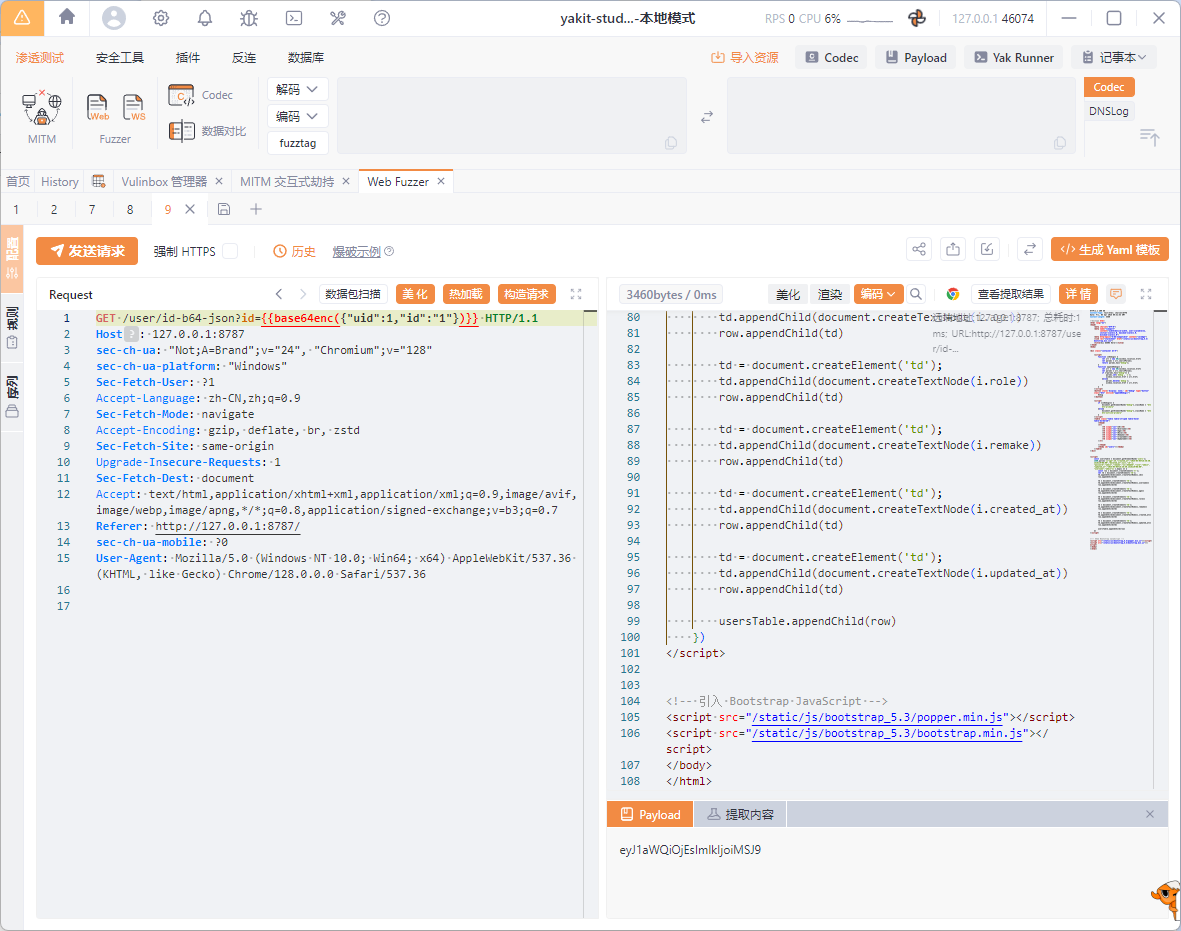The image size is (1181, 931).
Task: Open the 安全工具 menu
Action: point(120,57)
